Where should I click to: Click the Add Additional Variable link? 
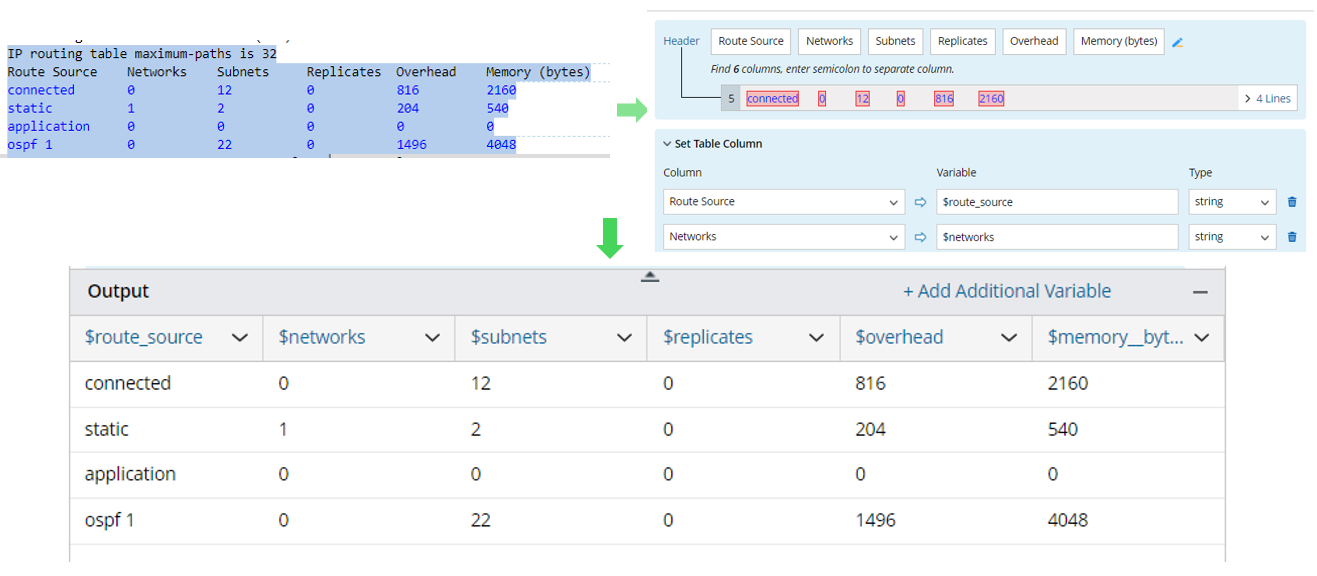point(1007,291)
